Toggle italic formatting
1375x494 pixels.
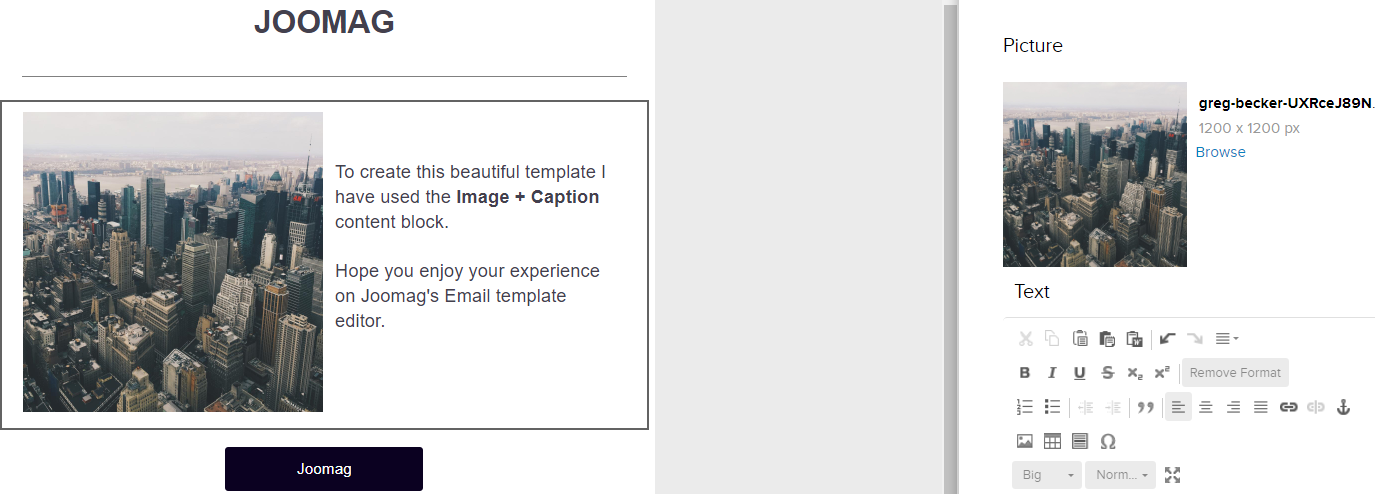click(x=1052, y=373)
